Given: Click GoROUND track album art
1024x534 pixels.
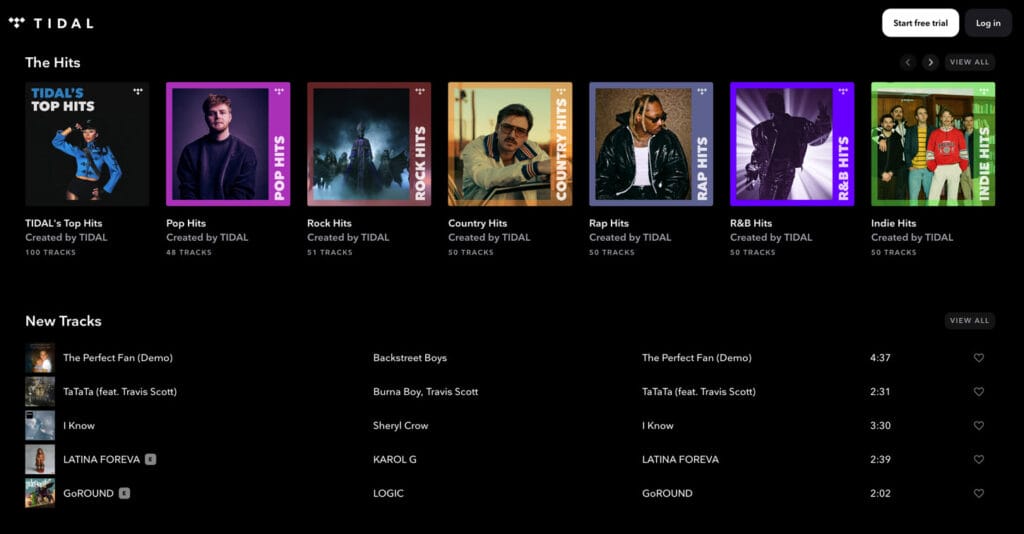Looking at the screenshot, I should (40, 494).
